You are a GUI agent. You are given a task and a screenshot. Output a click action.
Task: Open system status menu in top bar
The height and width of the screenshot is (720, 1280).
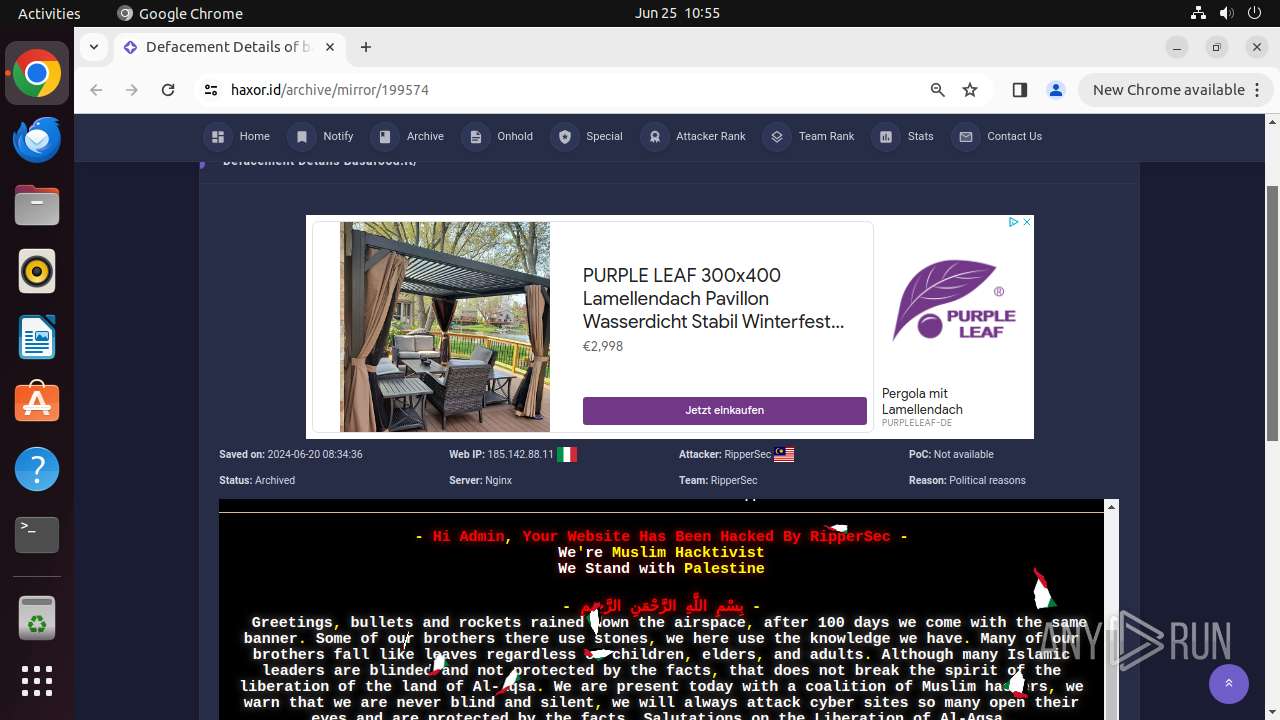pyautogui.click(x=1226, y=13)
